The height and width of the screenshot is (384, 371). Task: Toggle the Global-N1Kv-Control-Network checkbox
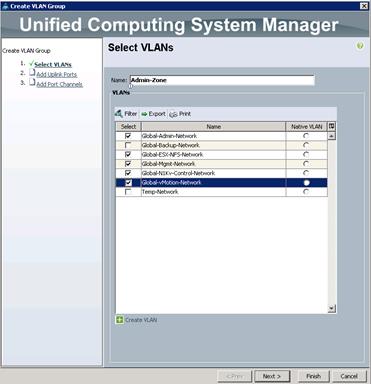click(128, 173)
